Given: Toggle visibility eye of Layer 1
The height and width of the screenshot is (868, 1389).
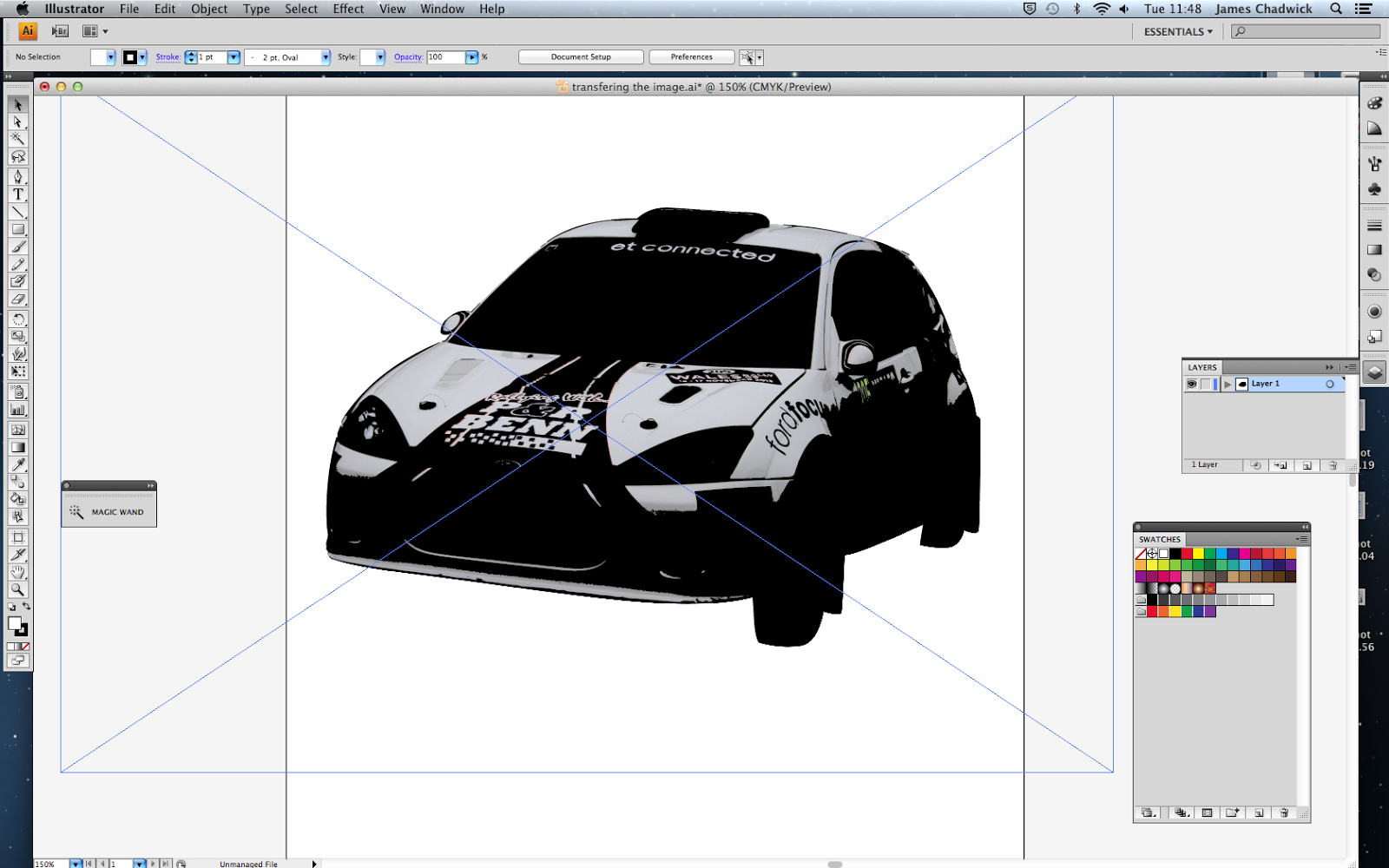Looking at the screenshot, I should click(x=1192, y=384).
